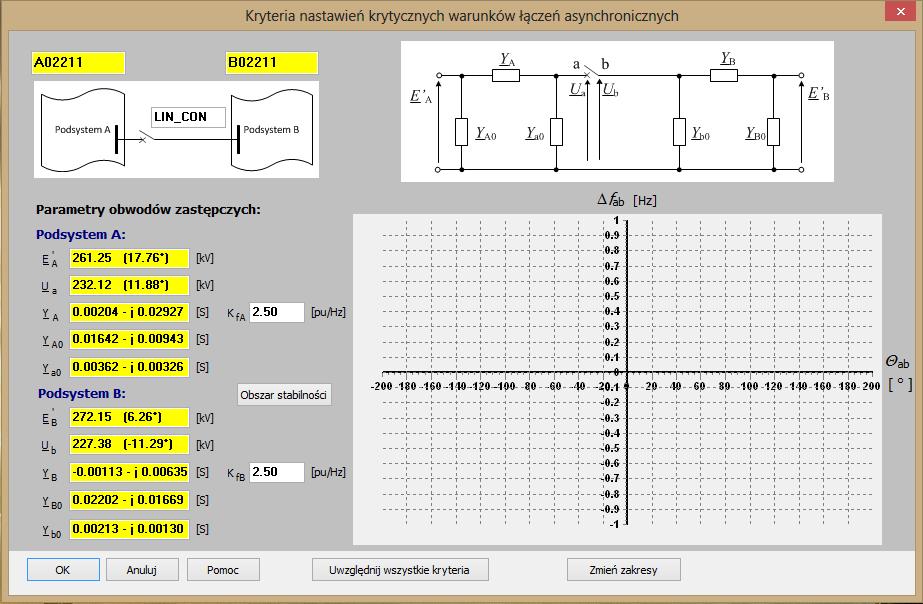Click the YA admittance element in circuit
The width and height of the screenshot is (923, 604).
(x=506, y=75)
